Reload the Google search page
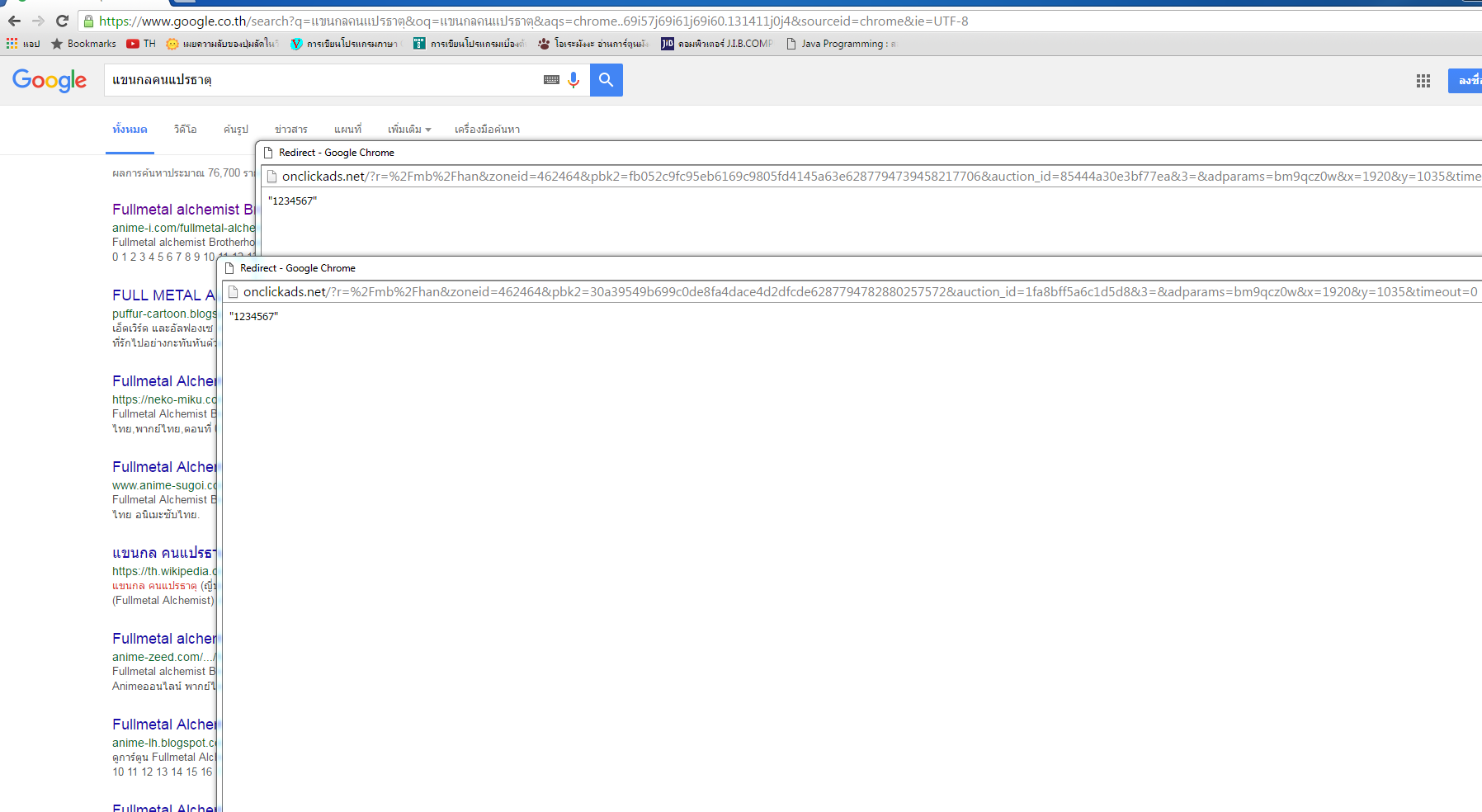The image size is (1482, 812). 62,21
